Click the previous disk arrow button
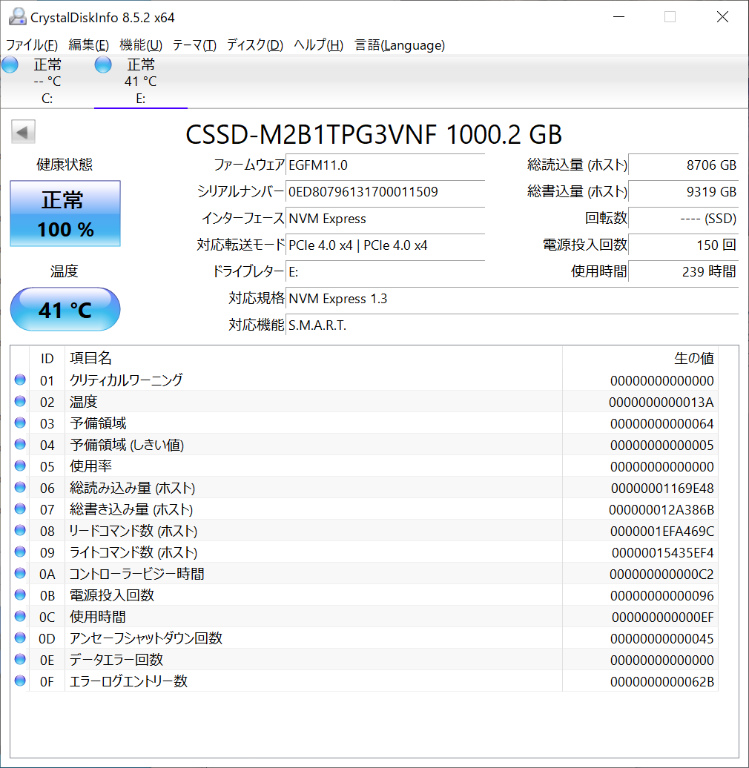The height and width of the screenshot is (768, 749). click(23, 132)
